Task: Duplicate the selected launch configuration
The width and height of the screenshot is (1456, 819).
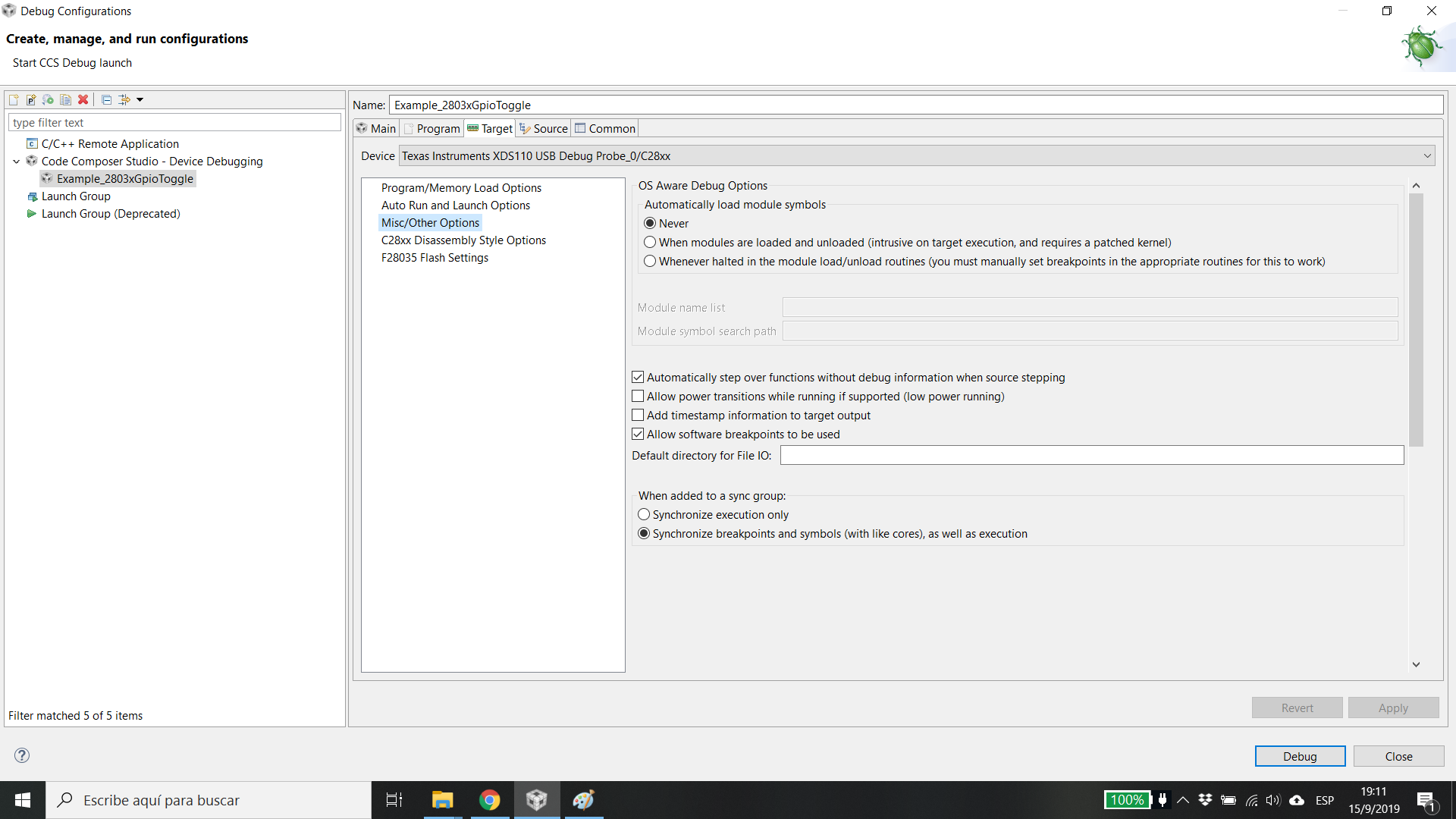Action: click(66, 99)
